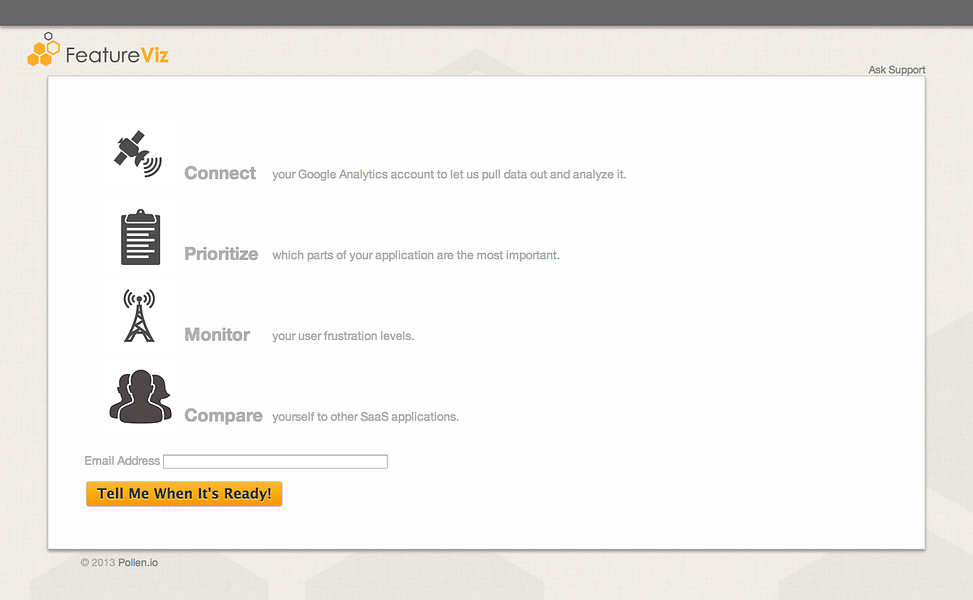Click the Monitor heading
The image size is (973, 600).
click(x=217, y=334)
